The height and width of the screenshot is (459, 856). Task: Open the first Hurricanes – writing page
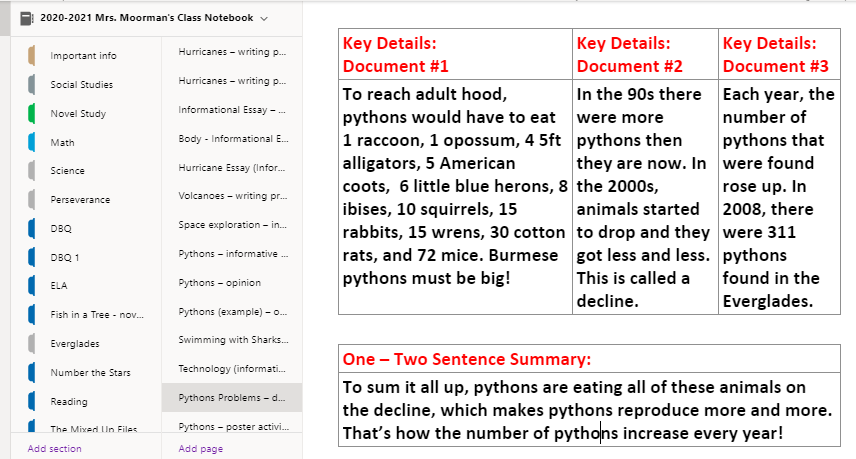pos(232,52)
